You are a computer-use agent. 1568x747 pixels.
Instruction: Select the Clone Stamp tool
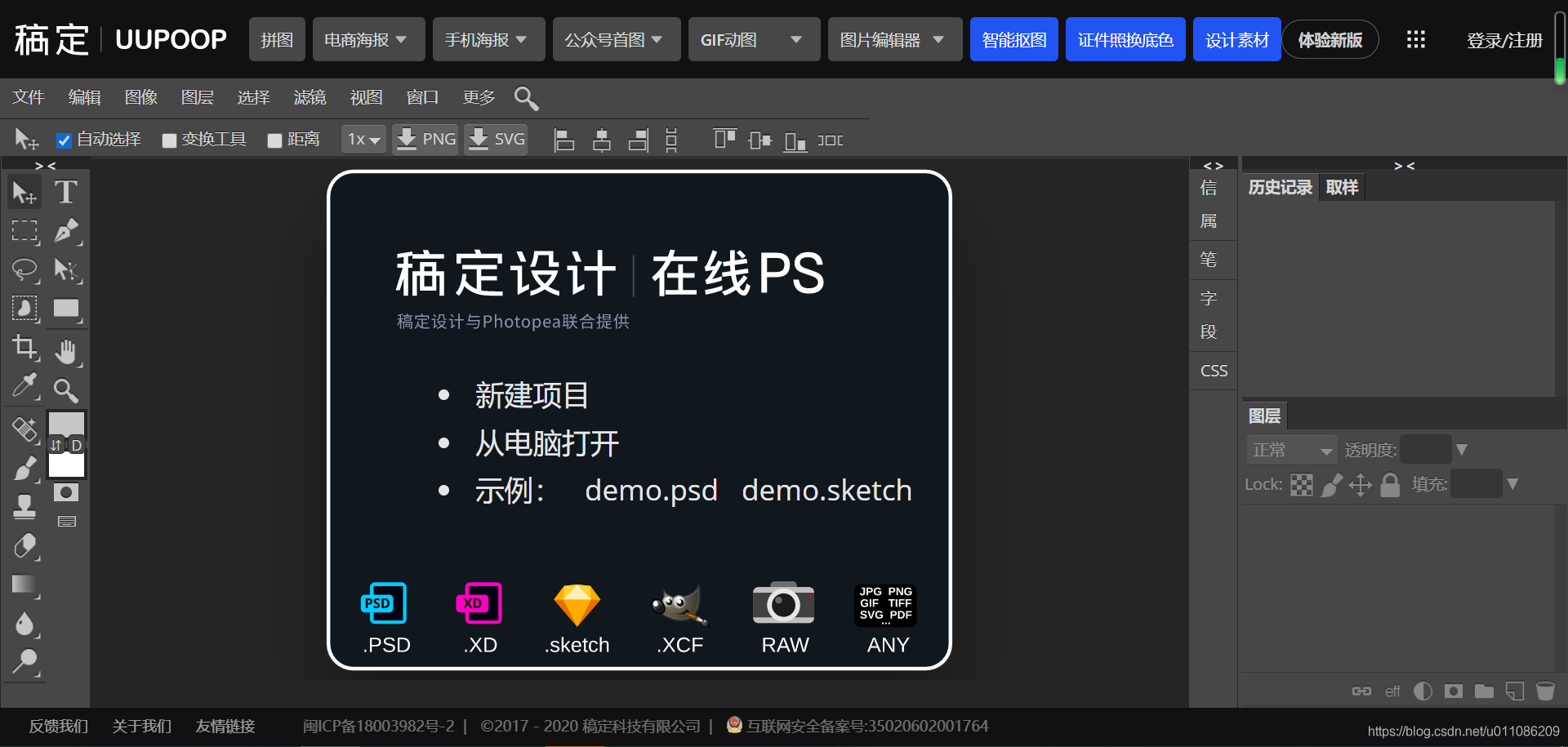tap(24, 506)
